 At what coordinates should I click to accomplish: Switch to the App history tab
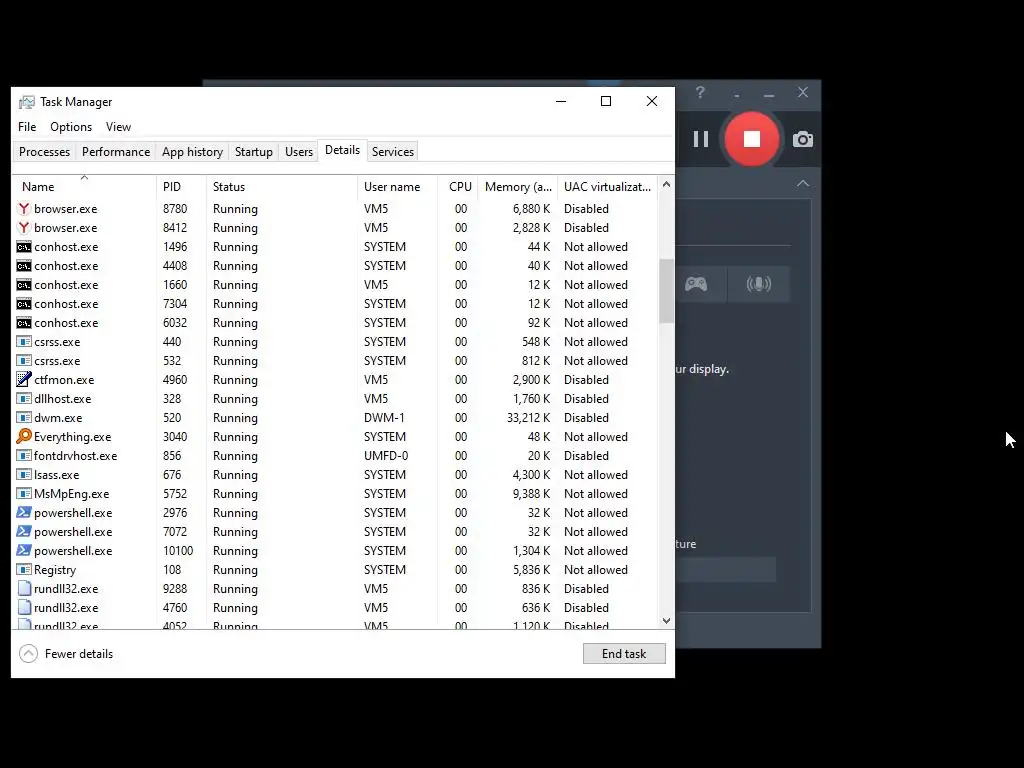pyautogui.click(x=192, y=152)
